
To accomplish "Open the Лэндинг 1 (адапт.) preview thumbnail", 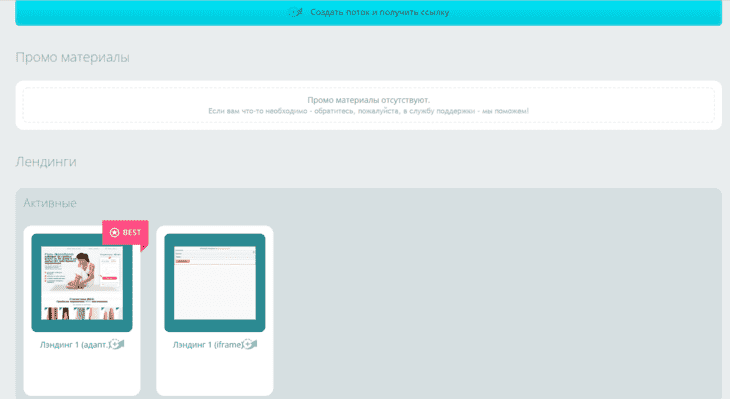I will coord(82,283).
